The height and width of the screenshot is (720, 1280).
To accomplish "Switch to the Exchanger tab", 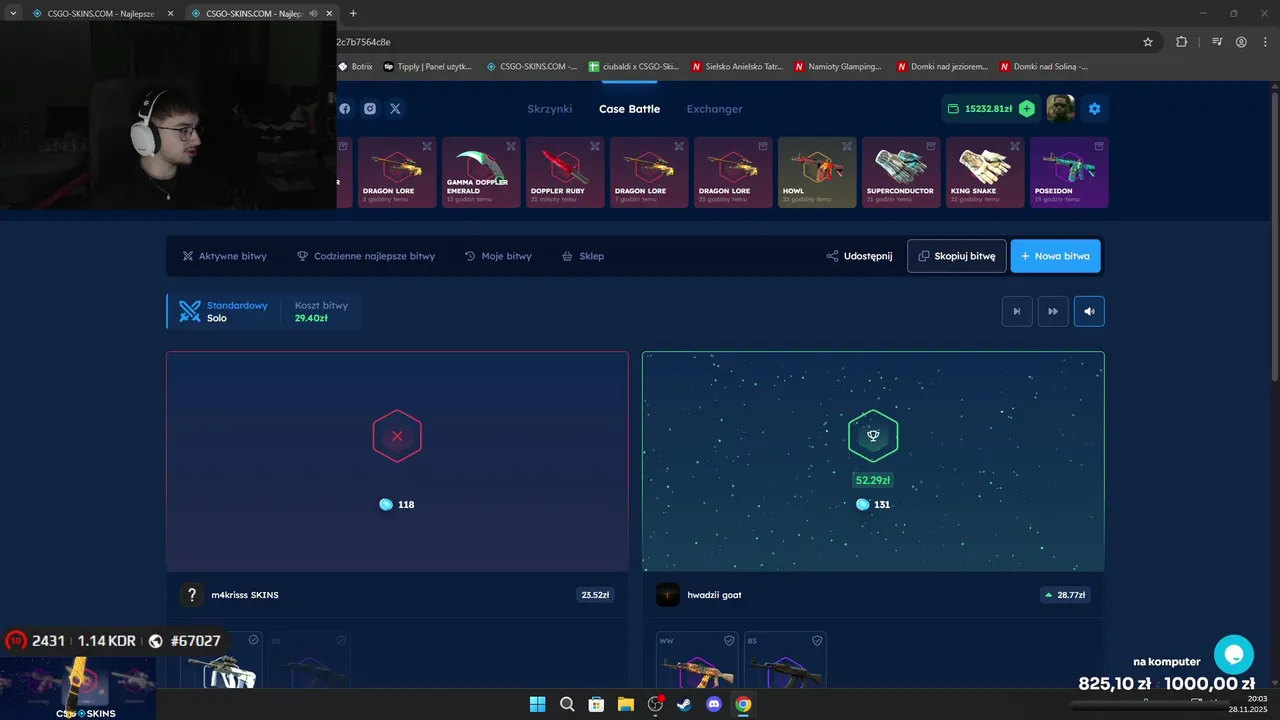I will coord(714,109).
